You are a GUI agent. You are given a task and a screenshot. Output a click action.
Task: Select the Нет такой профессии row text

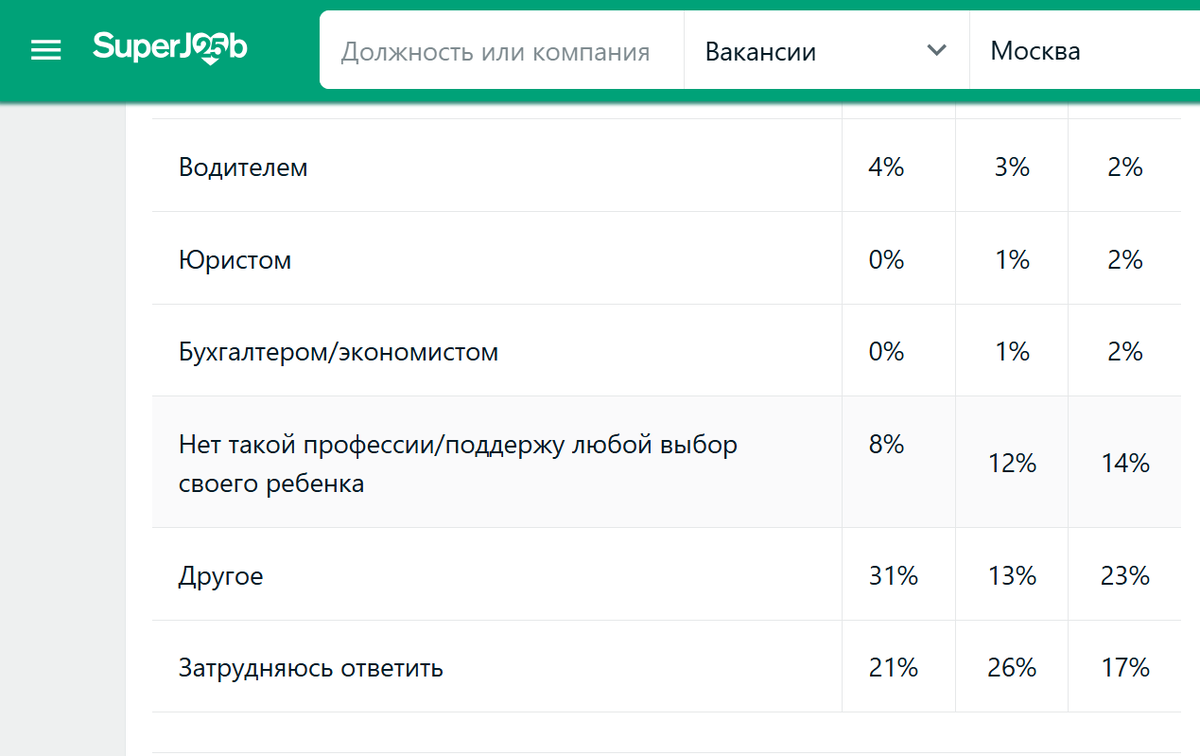(457, 445)
